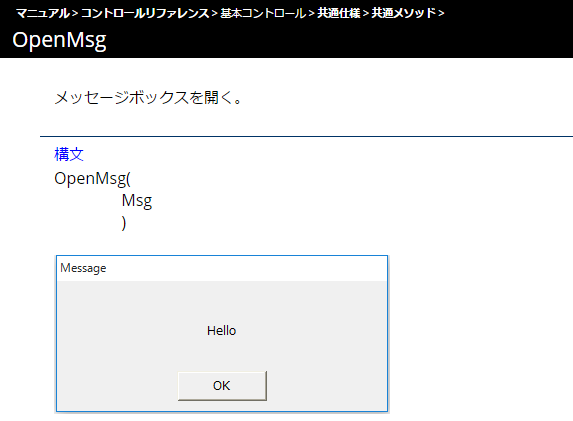Open 基本コントロール breadcrumb link

point(263,13)
